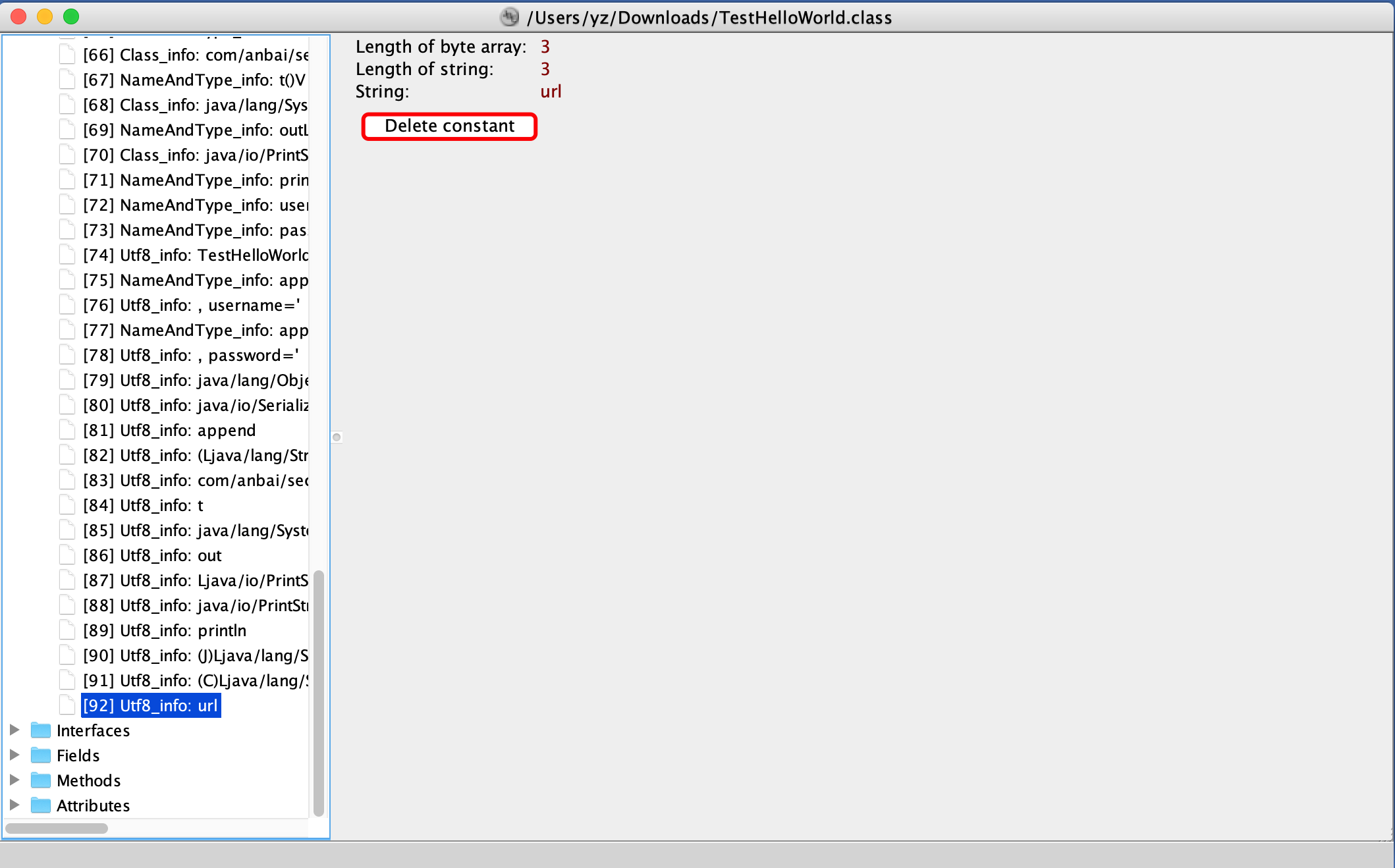Click the document icon beside [81] append
Viewport: 1395px width, 868px height.
pos(67,430)
